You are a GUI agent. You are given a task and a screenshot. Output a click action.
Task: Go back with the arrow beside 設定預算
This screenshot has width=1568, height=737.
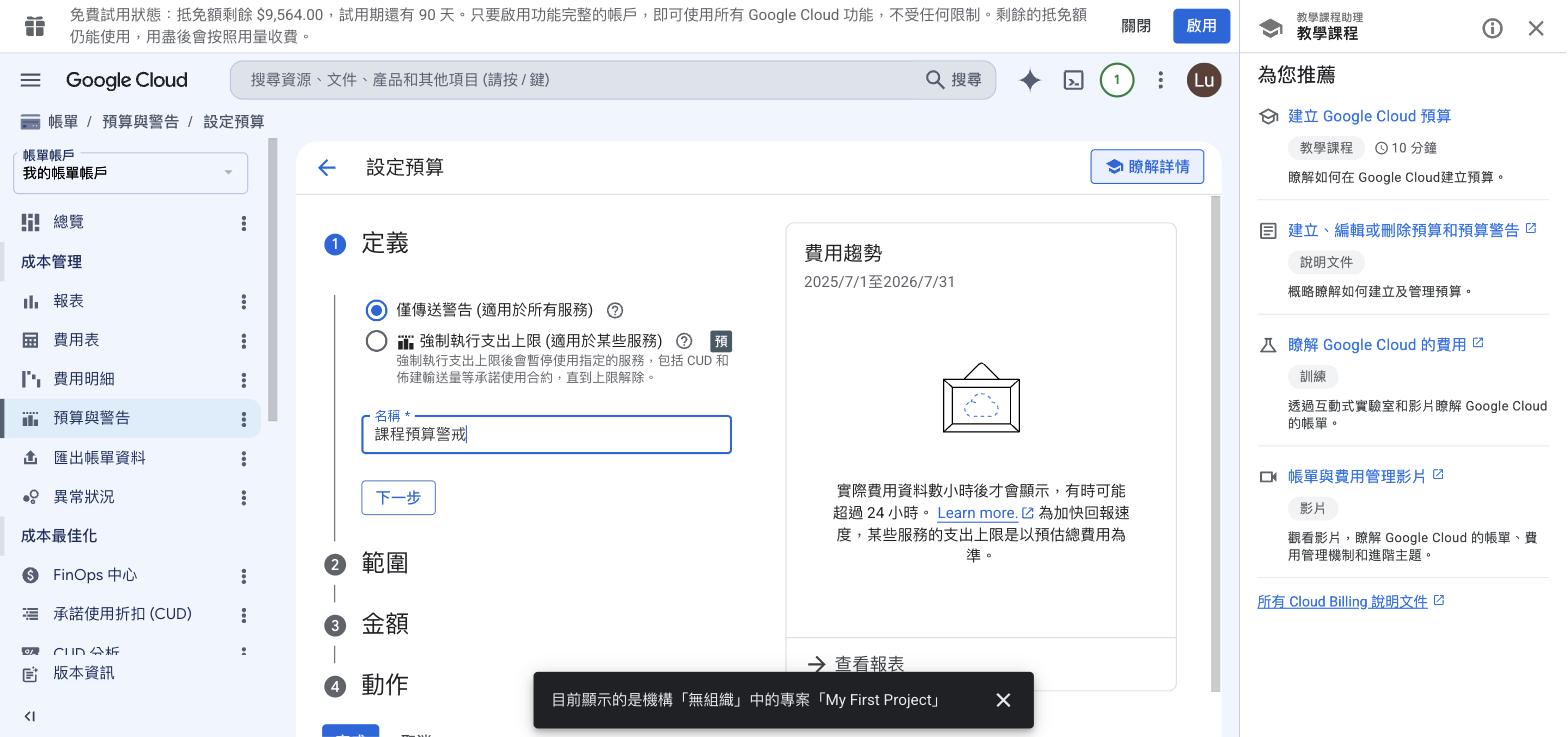click(327, 168)
